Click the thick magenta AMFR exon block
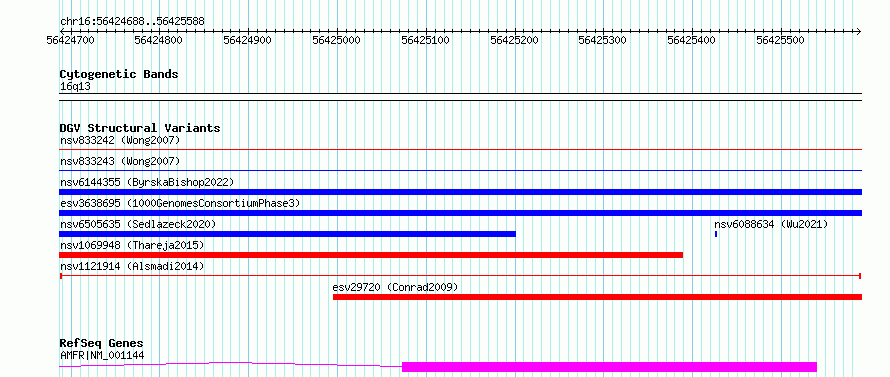The image size is (890, 377). pyautogui.click(x=609, y=367)
